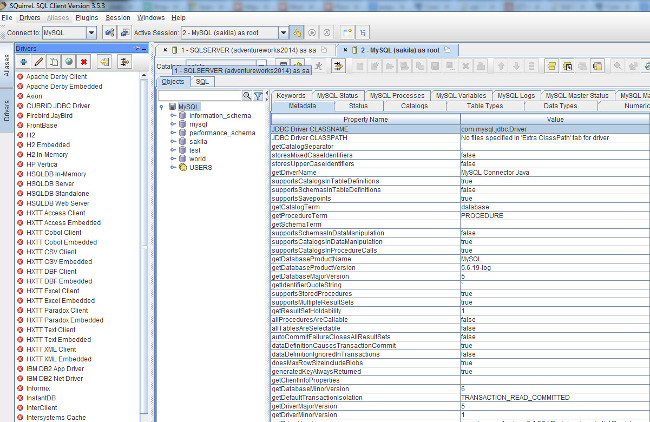Close the 1 - SQLSERVER session tab
650x422 pixels.
click(x=165, y=50)
